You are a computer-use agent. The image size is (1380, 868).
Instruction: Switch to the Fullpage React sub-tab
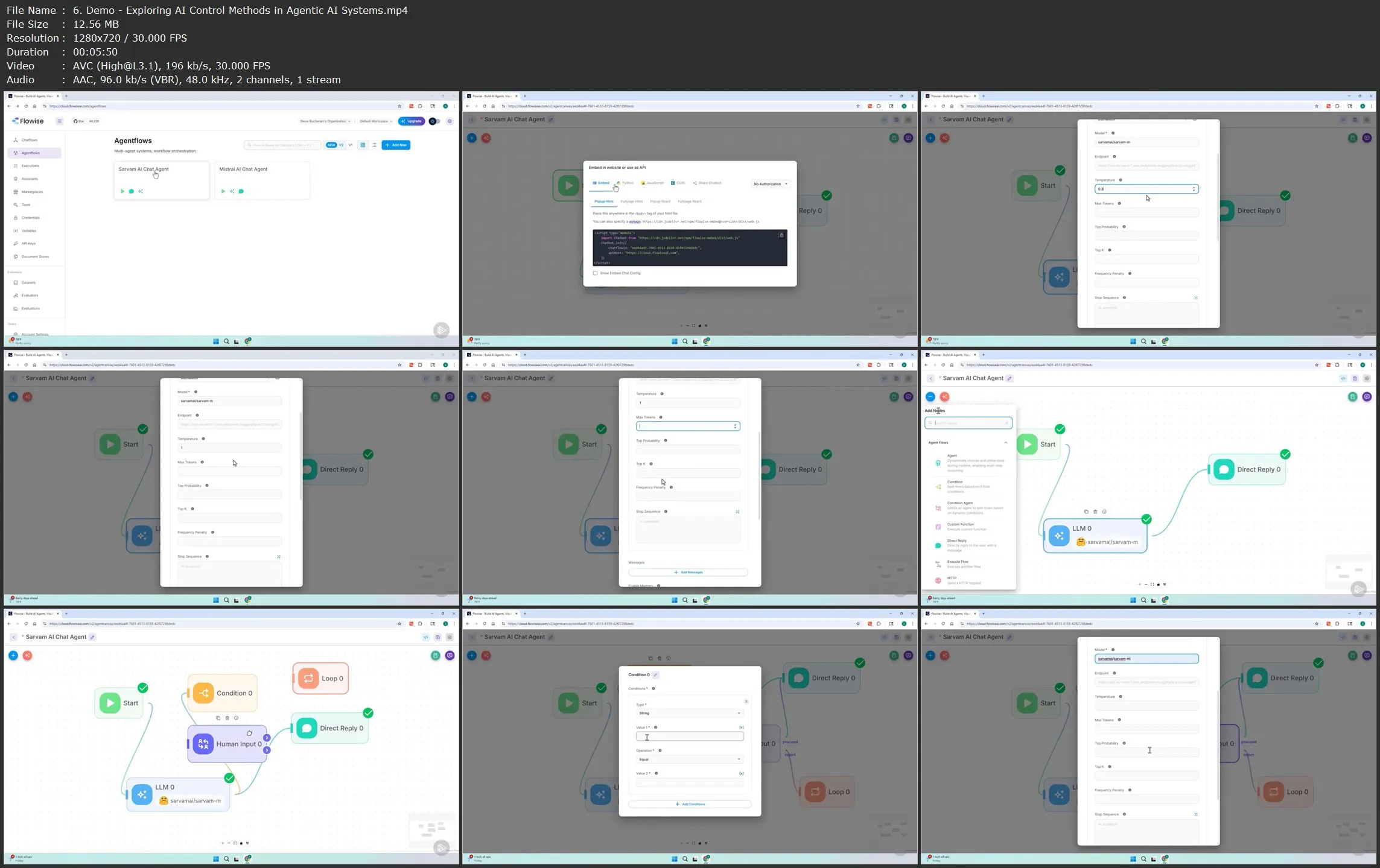[x=689, y=201]
